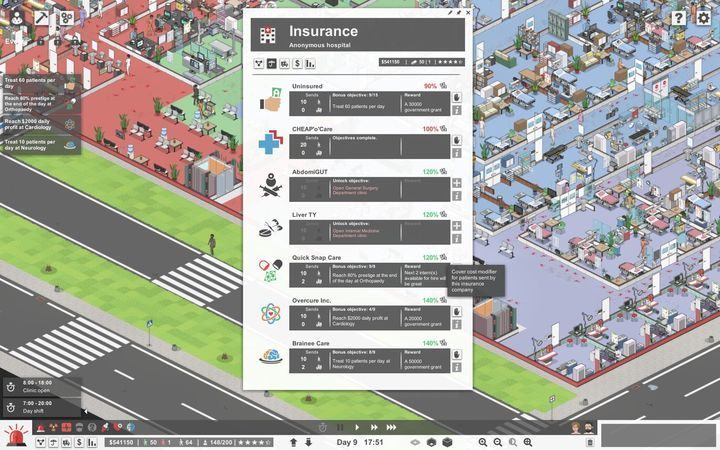Click trash can icon in bottom bar

pos(590,443)
